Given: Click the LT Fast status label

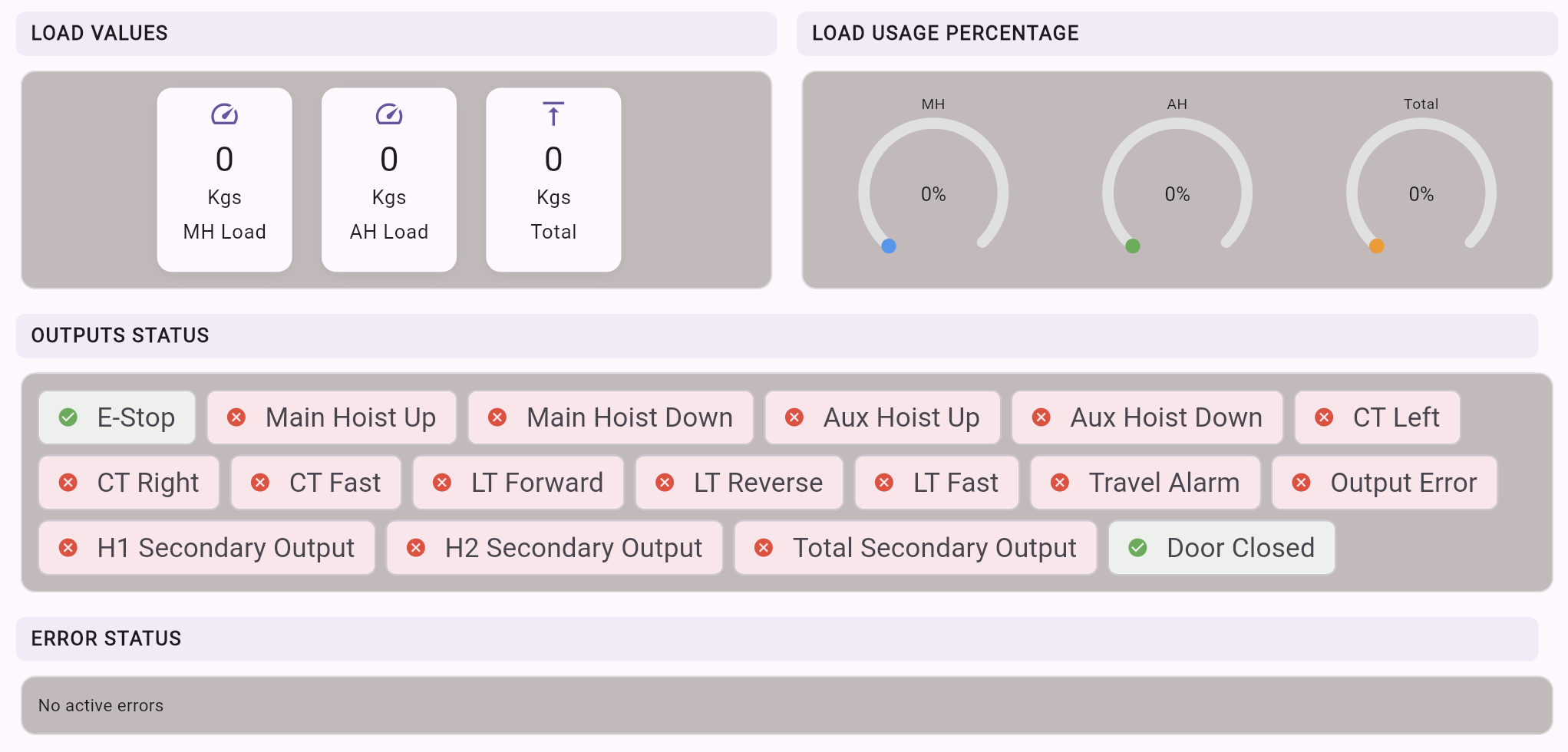Looking at the screenshot, I should pyautogui.click(x=956, y=483).
